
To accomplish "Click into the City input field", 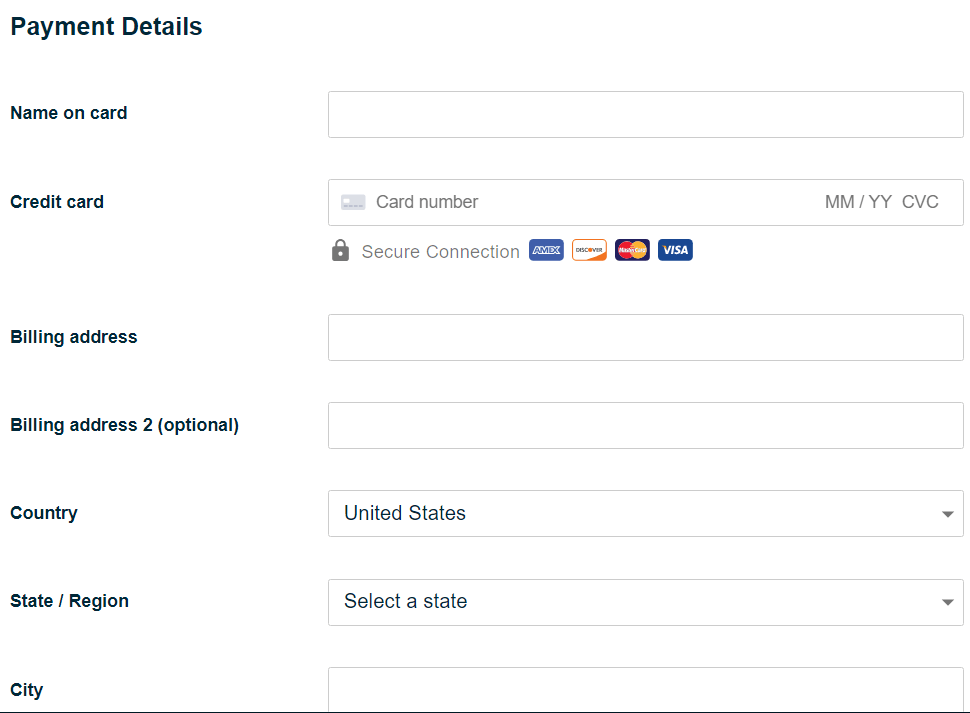I will [645, 689].
